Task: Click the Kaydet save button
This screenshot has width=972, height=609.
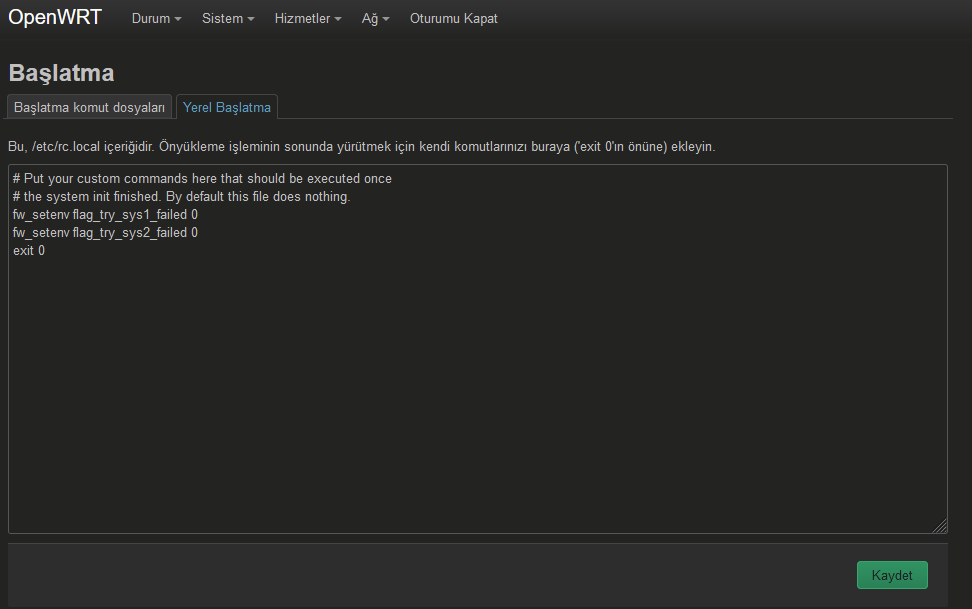Action: 892,575
